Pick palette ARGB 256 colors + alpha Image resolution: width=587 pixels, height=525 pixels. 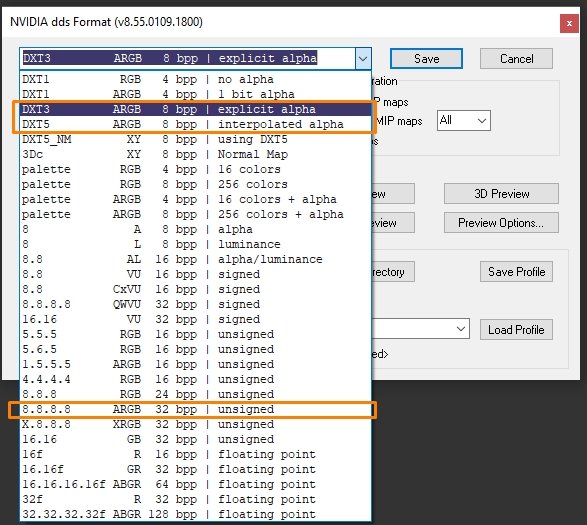[195, 214]
